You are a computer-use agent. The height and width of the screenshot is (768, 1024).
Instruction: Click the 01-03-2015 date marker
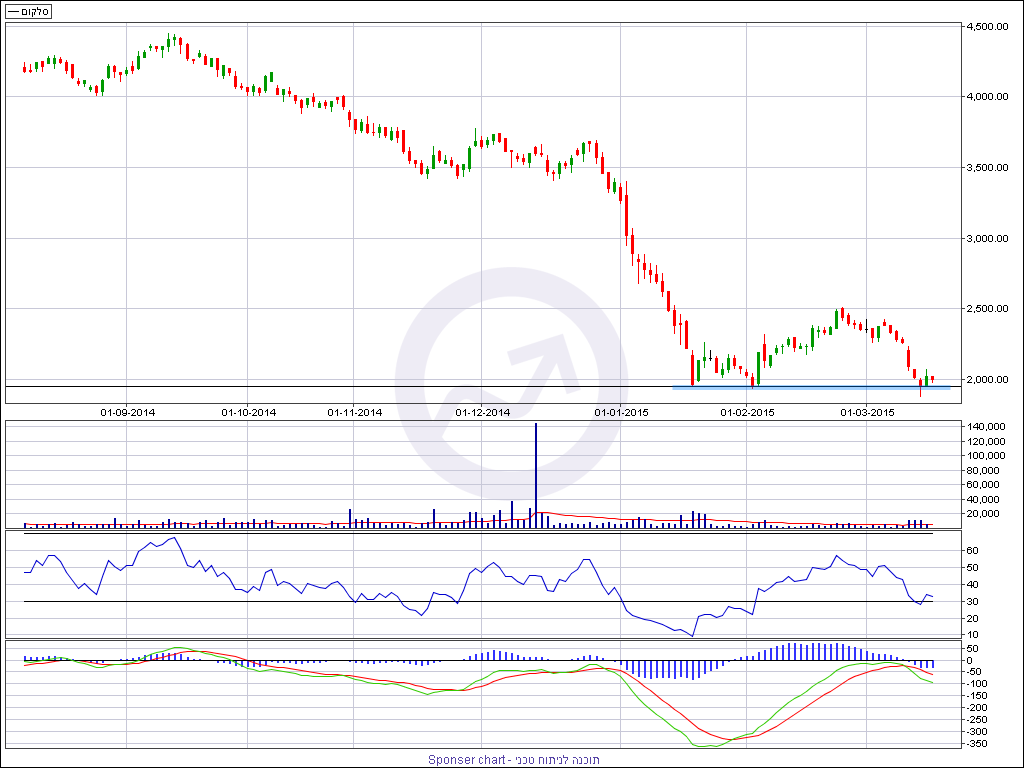(x=866, y=412)
